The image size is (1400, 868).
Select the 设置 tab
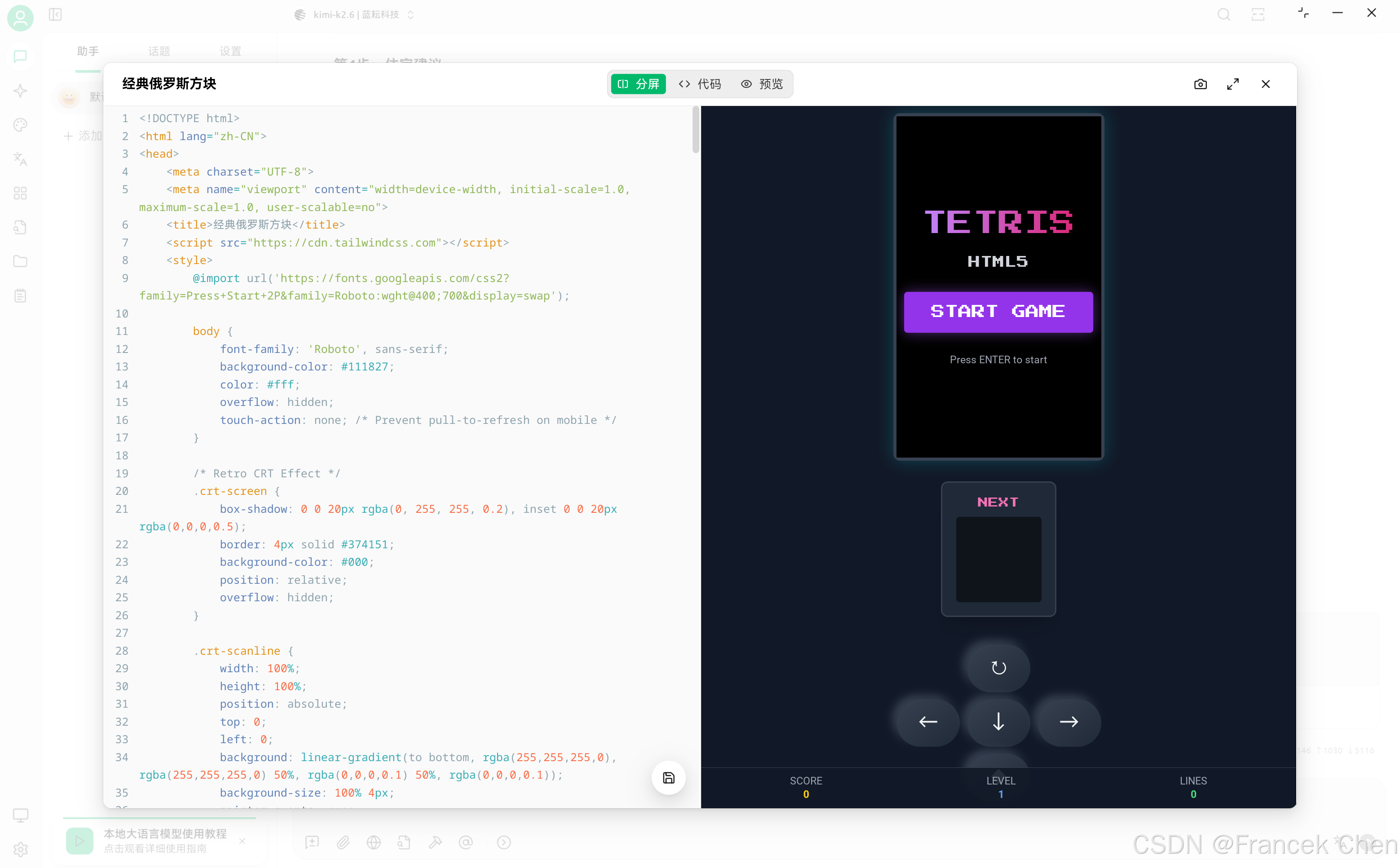230,51
